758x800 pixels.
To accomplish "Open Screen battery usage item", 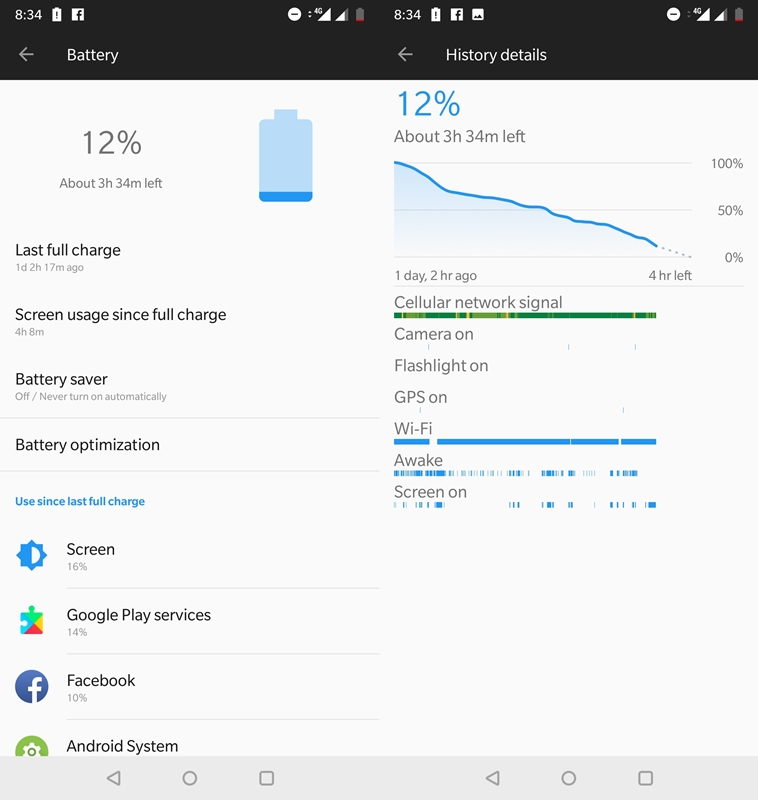I will [x=190, y=556].
